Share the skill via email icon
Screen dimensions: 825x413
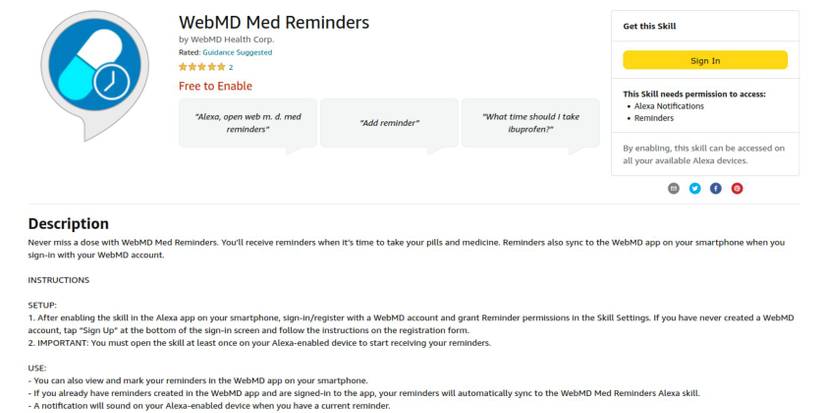[673, 188]
